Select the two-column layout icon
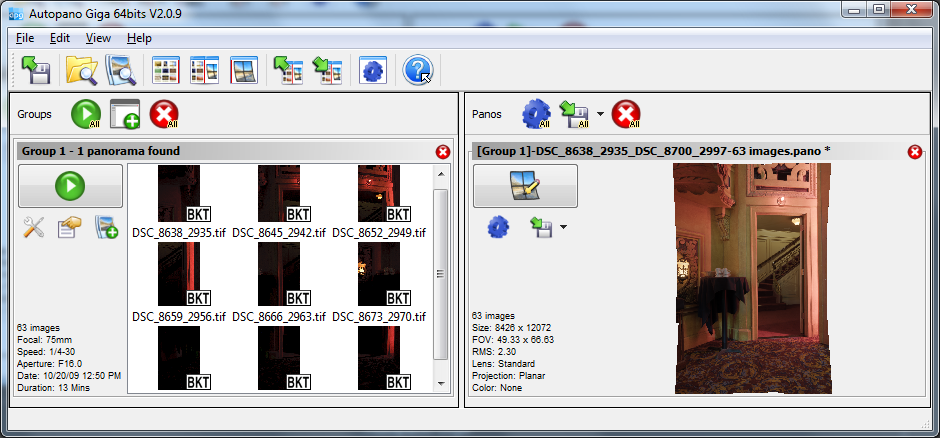Viewport: 940px width, 438px height. (204, 70)
